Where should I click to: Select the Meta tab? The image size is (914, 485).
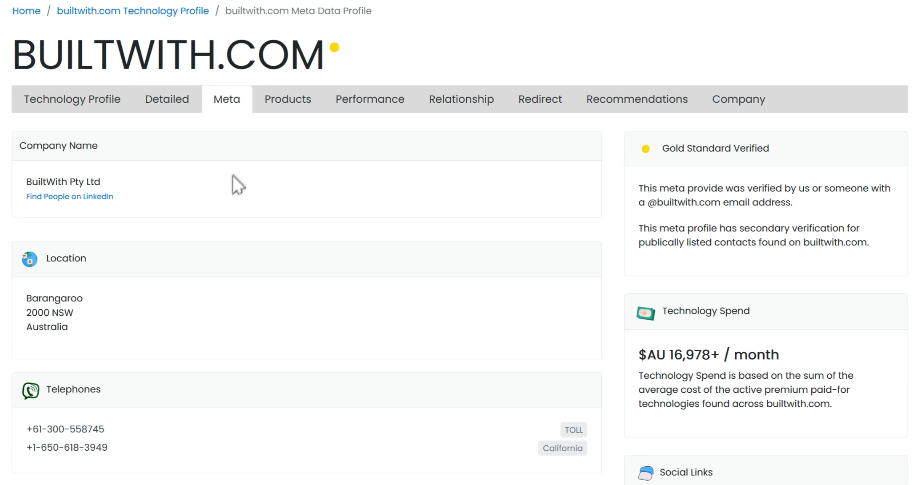coord(227,99)
